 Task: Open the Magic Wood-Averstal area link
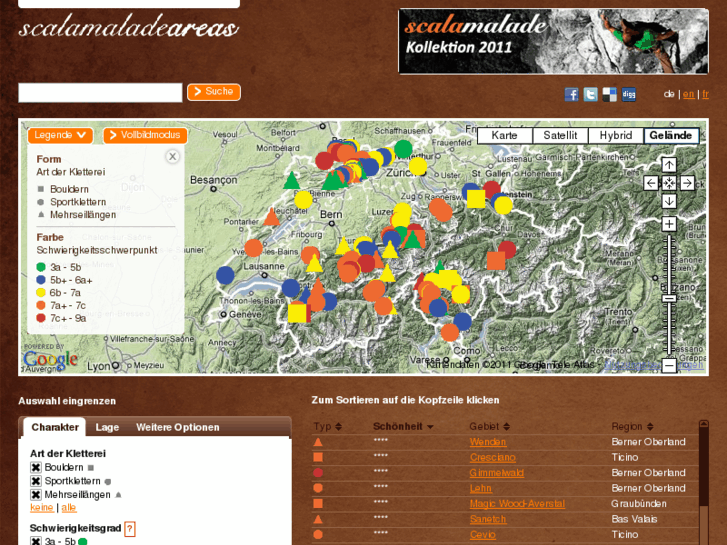click(517, 504)
